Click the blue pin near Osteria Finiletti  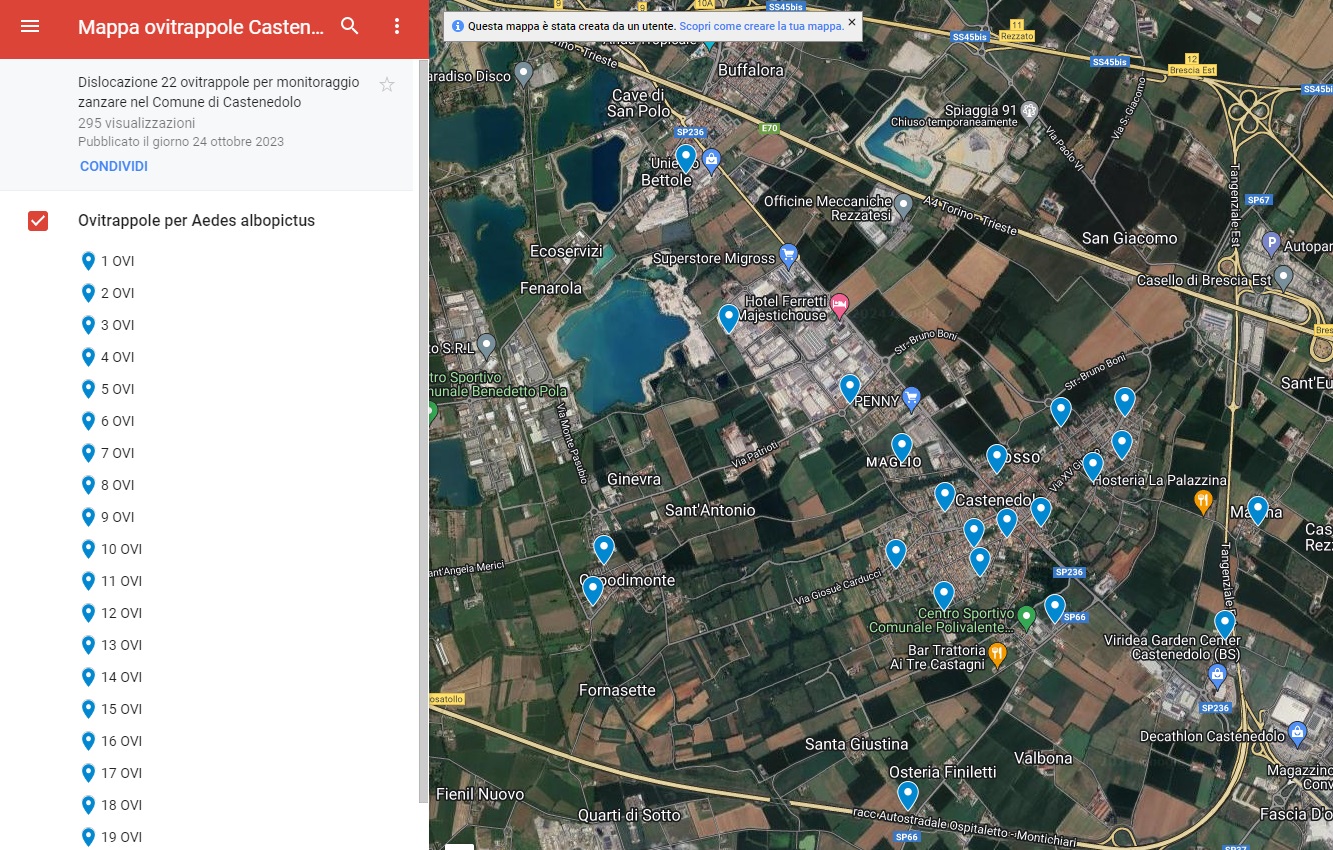[908, 795]
